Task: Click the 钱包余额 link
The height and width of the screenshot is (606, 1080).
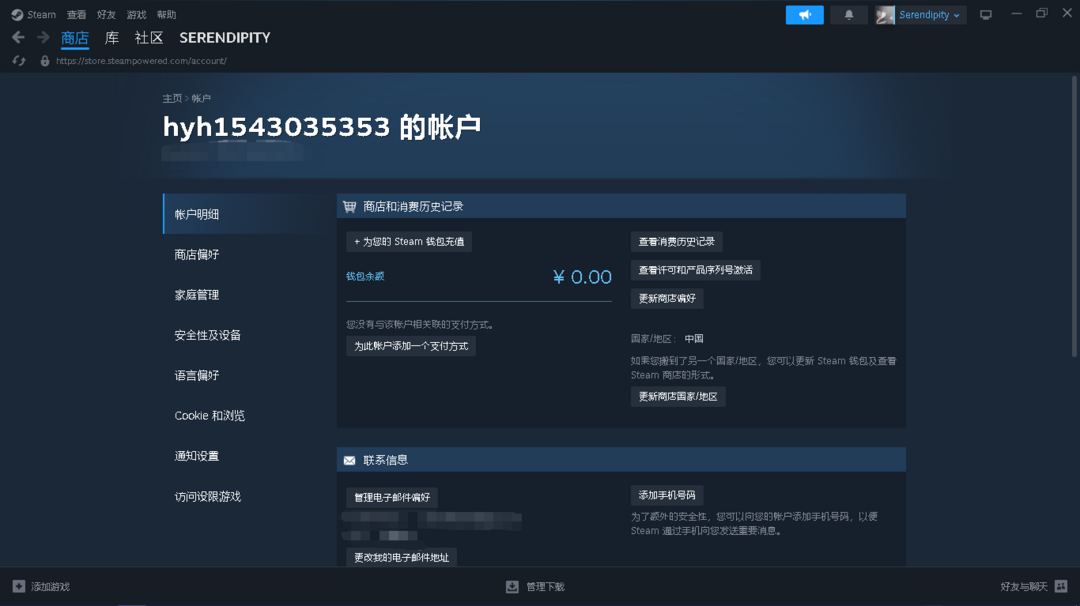Action: 365,276
